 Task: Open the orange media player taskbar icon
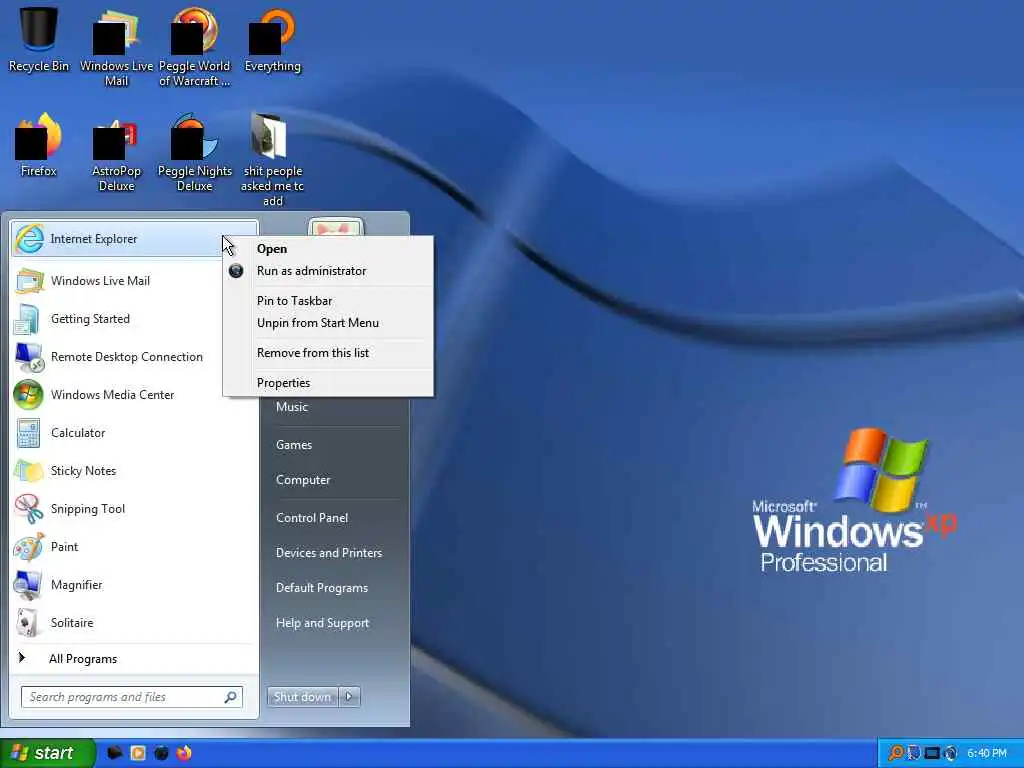click(x=138, y=753)
